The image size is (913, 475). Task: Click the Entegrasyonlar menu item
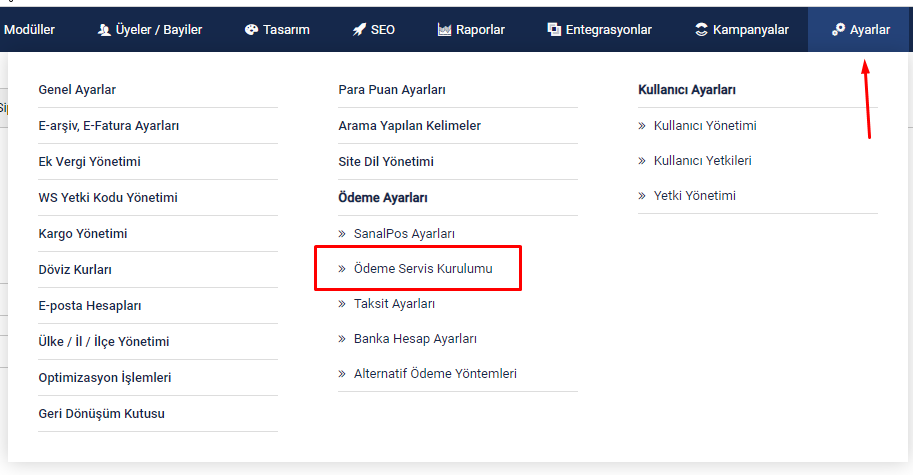click(598, 30)
